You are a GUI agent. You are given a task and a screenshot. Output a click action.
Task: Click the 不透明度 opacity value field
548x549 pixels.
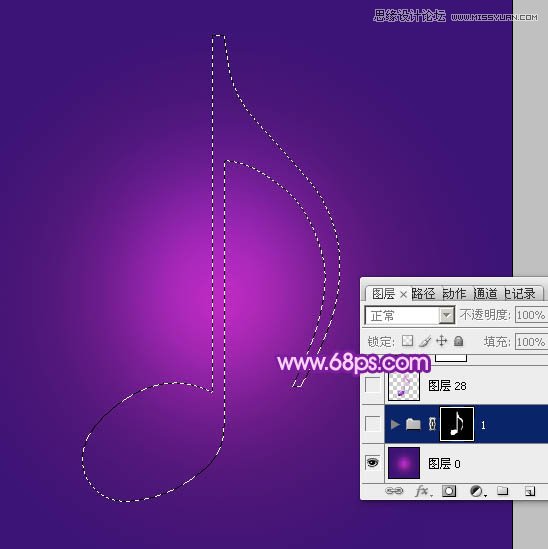coord(531,315)
